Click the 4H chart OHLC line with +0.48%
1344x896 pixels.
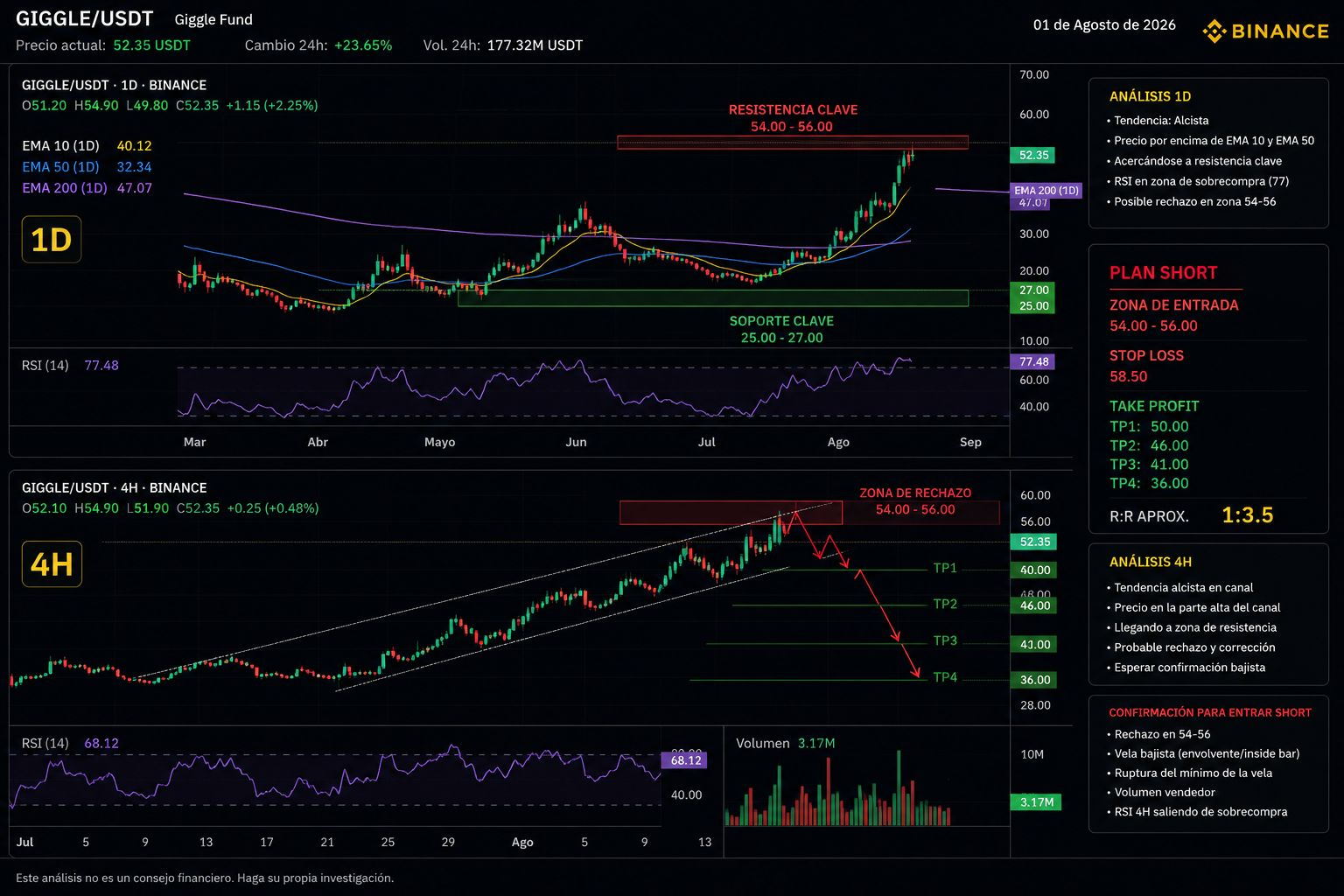point(170,508)
